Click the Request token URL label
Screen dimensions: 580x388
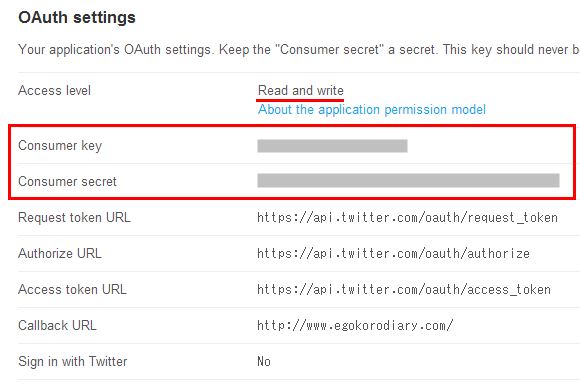[x=74, y=217]
